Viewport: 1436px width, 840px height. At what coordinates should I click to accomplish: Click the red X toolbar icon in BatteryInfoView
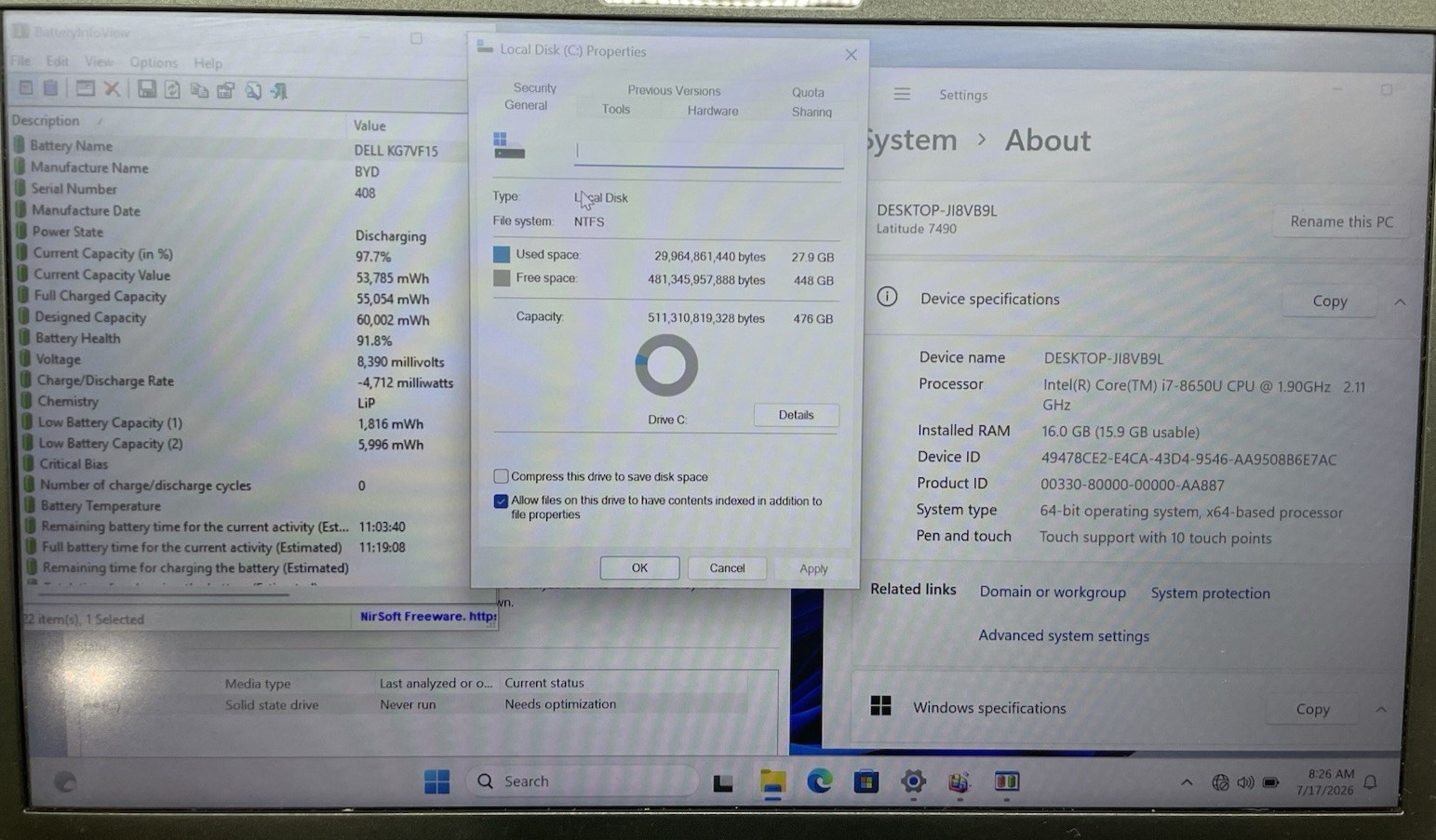click(x=112, y=89)
